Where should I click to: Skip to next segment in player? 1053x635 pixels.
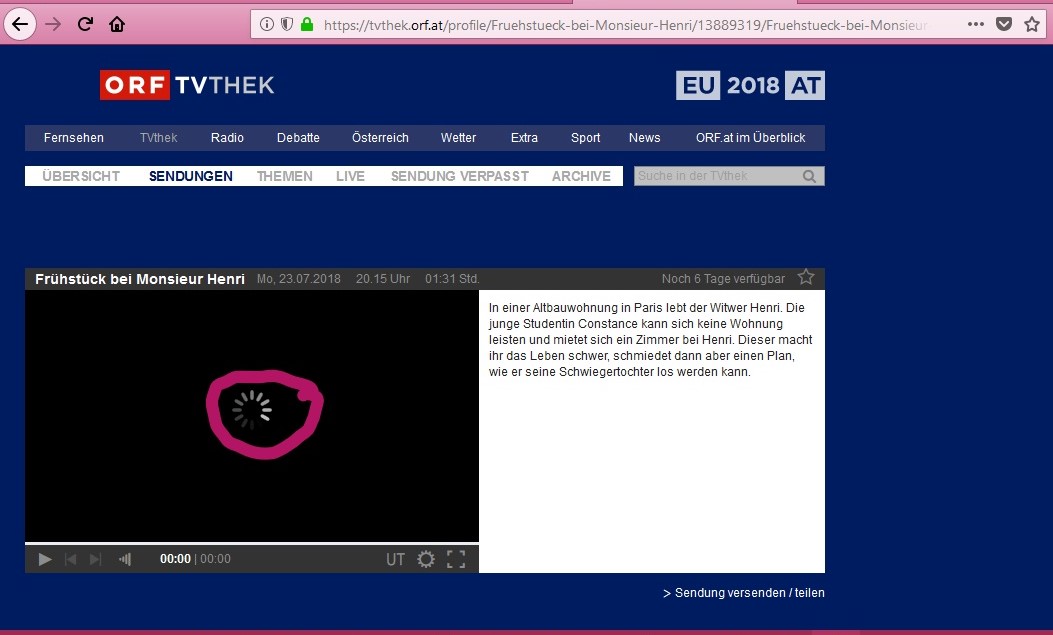click(x=96, y=559)
